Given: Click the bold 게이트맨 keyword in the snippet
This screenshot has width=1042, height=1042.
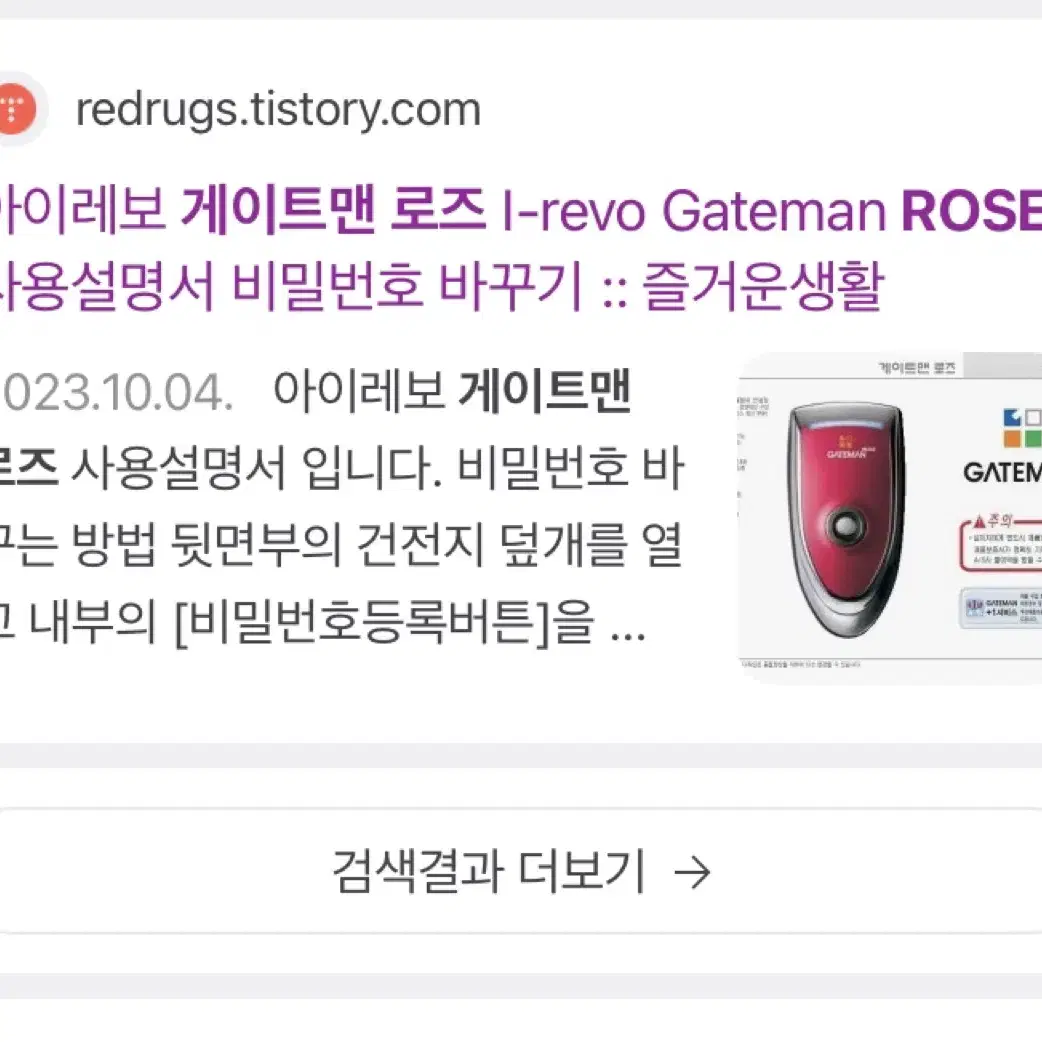Looking at the screenshot, I should [544, 392].
